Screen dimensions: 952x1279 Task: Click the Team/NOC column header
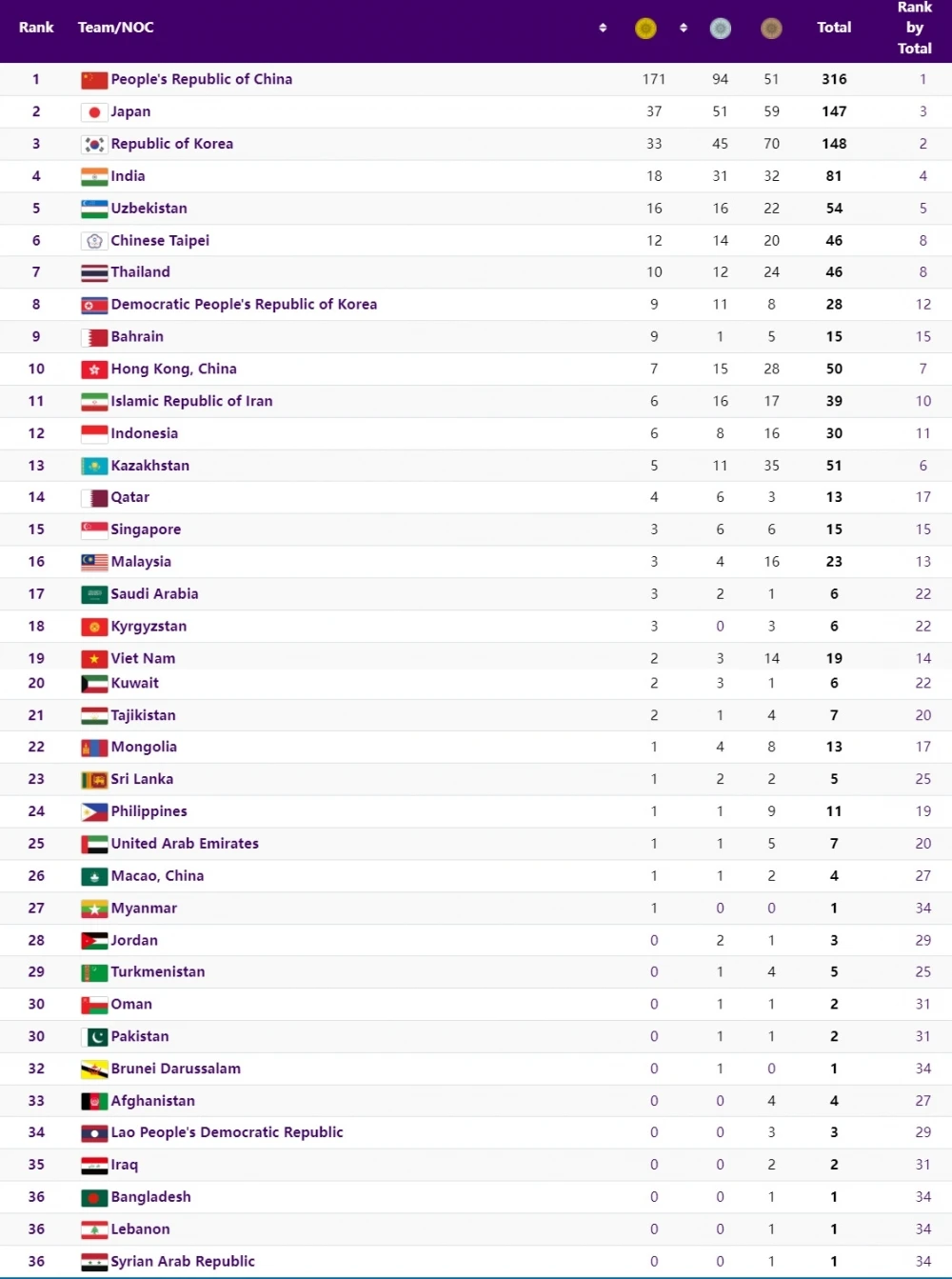115,28
